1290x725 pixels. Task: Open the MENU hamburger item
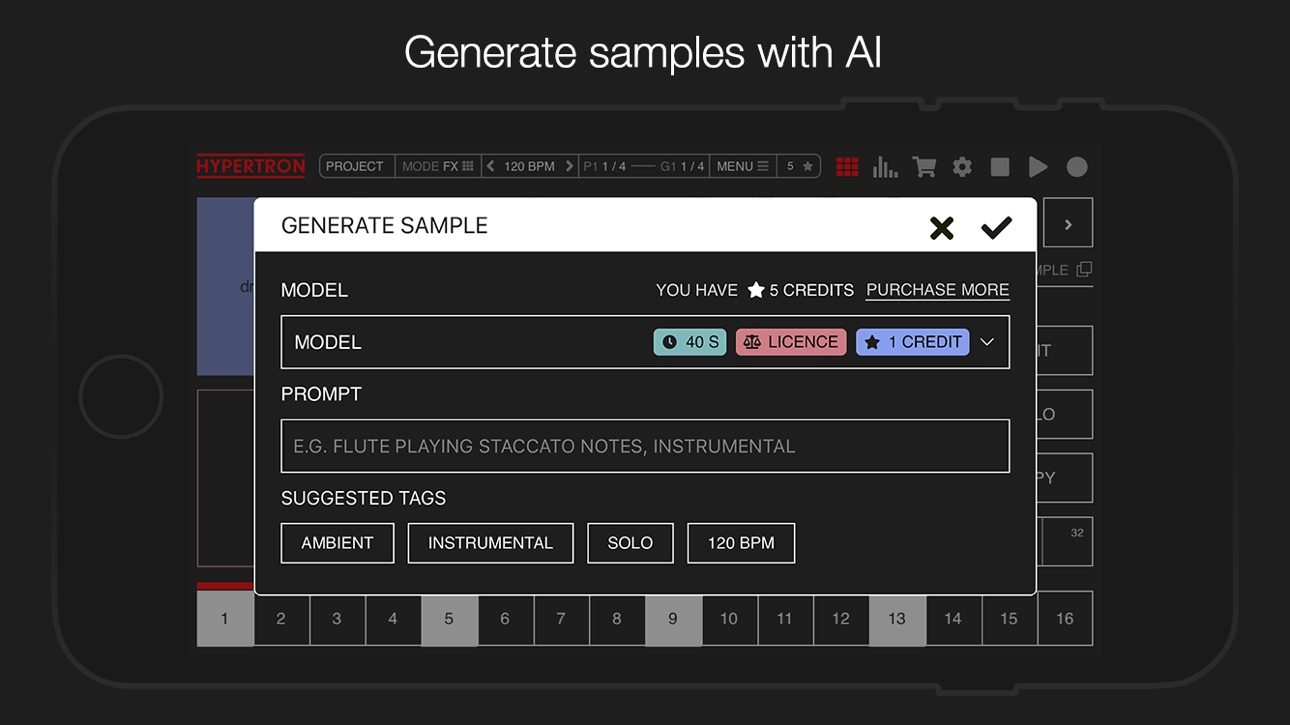pos(743,166)
